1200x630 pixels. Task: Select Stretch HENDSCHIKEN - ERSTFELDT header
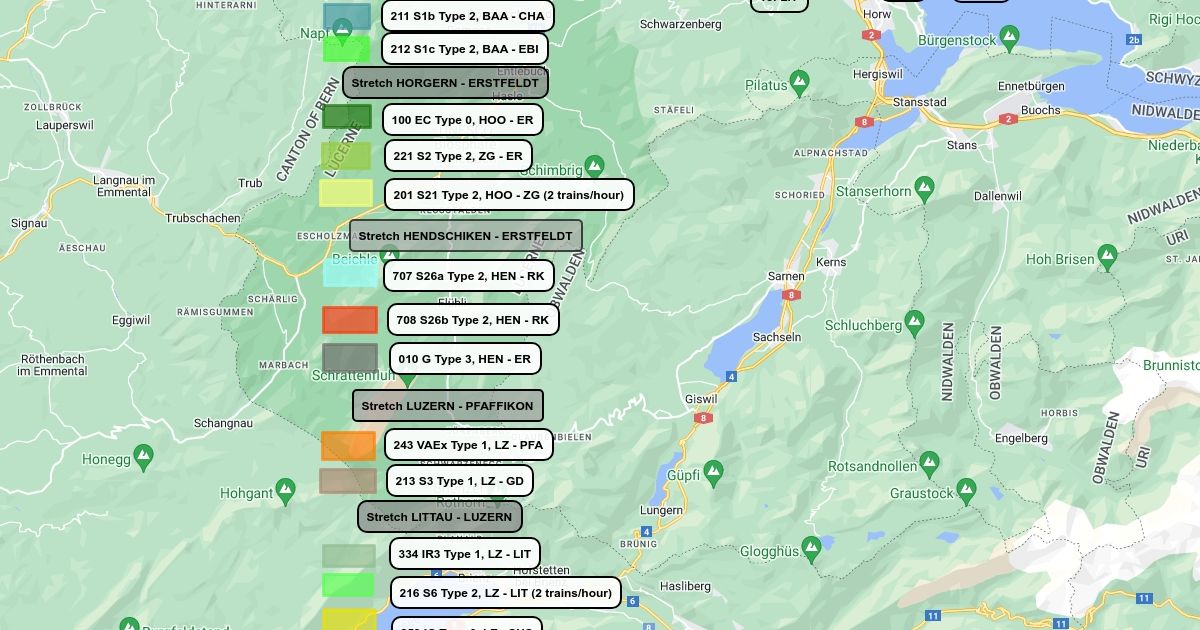pos(465,236)
